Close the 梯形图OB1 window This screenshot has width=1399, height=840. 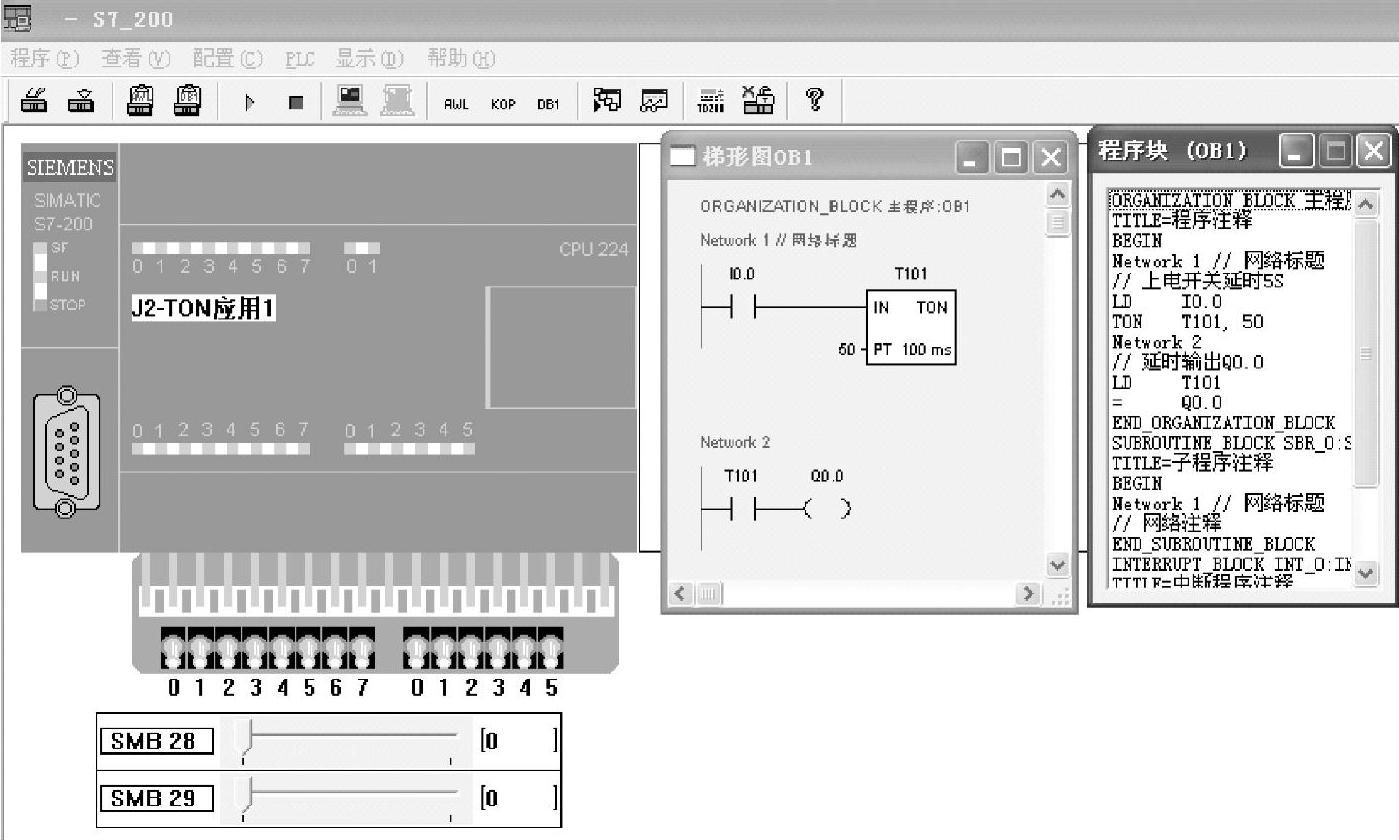pos(1050,157)
